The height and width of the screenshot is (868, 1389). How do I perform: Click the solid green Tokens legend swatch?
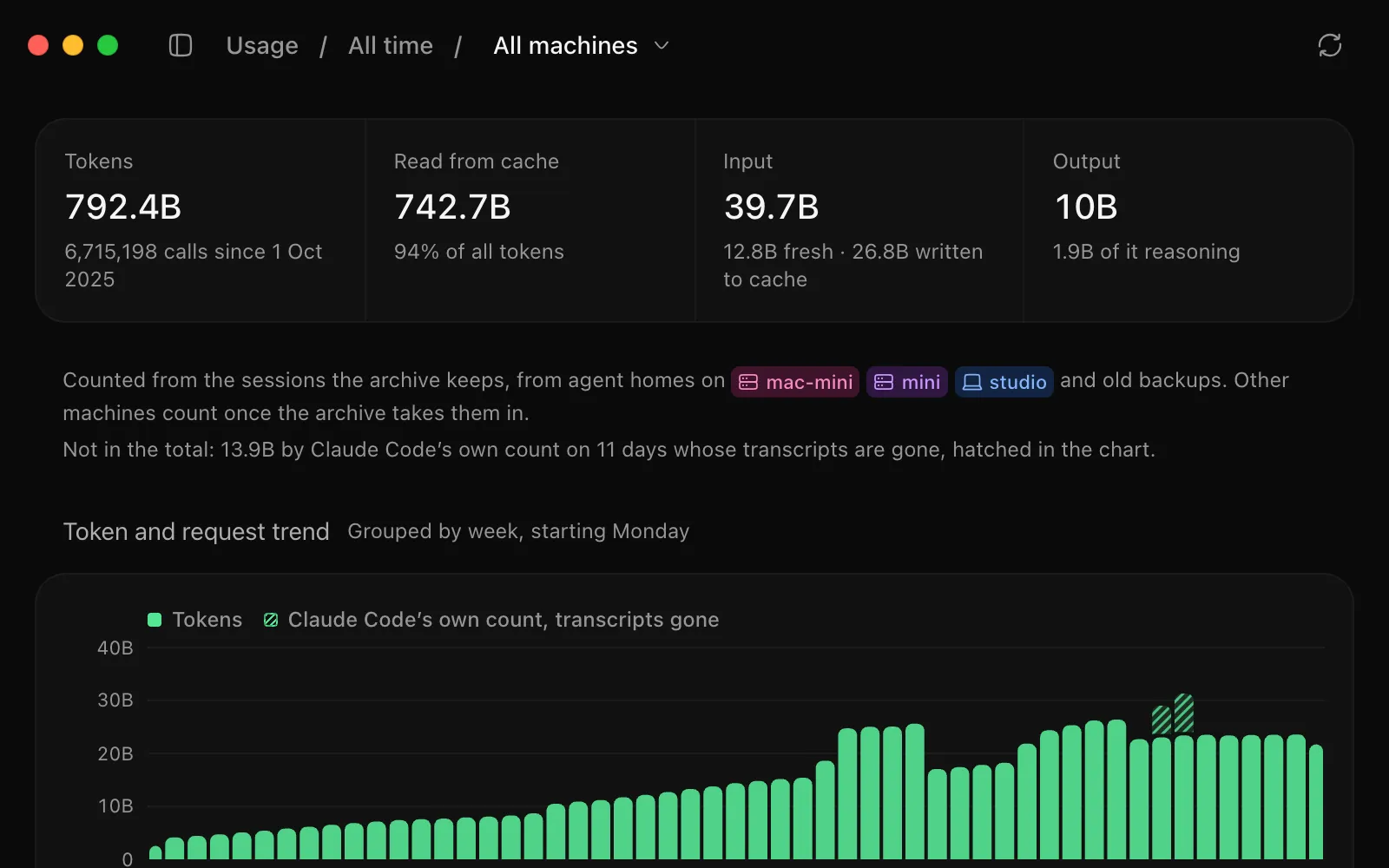[x=155, y=620]
